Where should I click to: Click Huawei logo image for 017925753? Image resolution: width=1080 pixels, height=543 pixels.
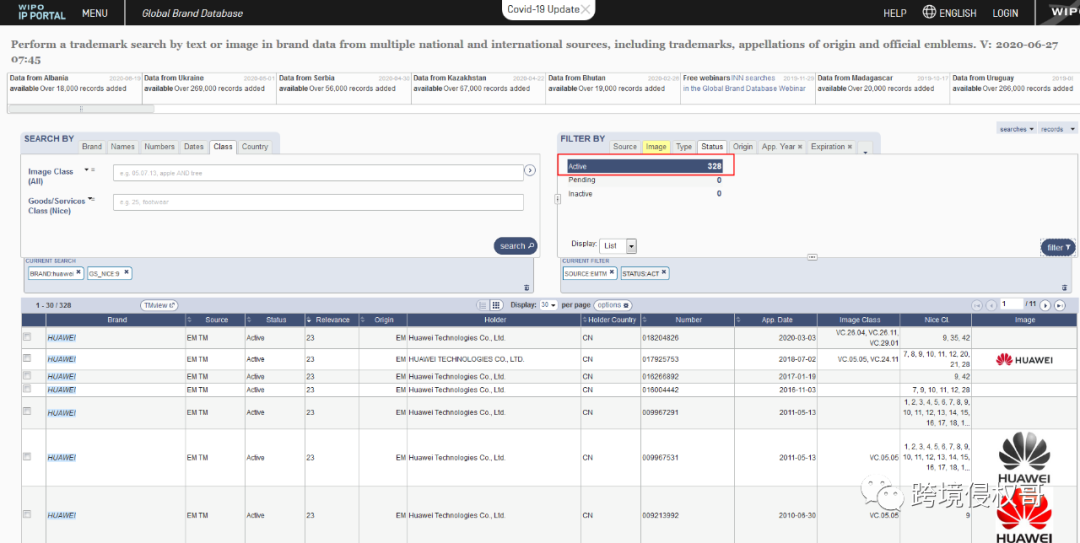(1024, 359)
